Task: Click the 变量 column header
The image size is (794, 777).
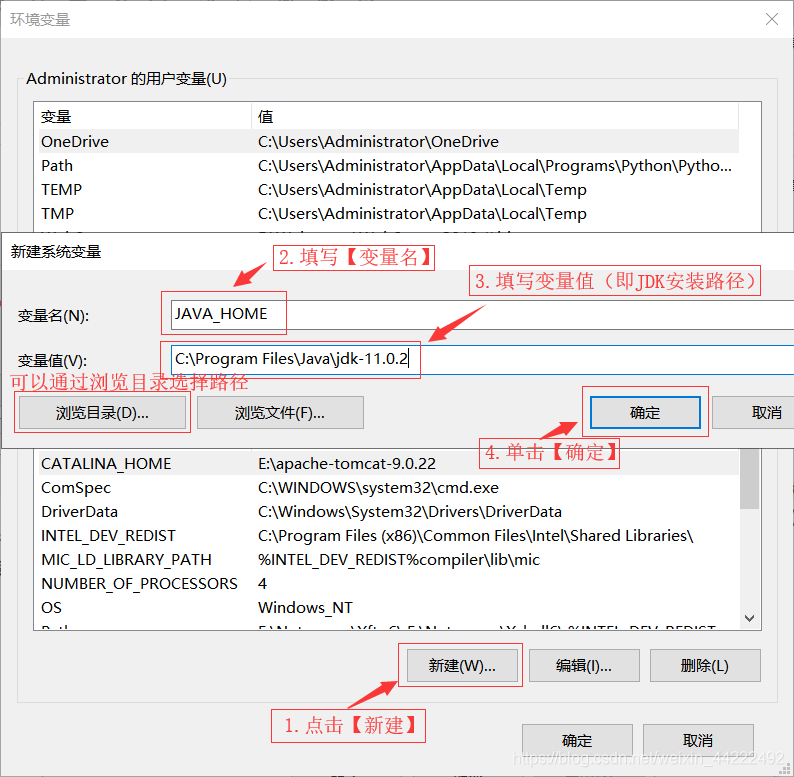Action: pos(145,116)
